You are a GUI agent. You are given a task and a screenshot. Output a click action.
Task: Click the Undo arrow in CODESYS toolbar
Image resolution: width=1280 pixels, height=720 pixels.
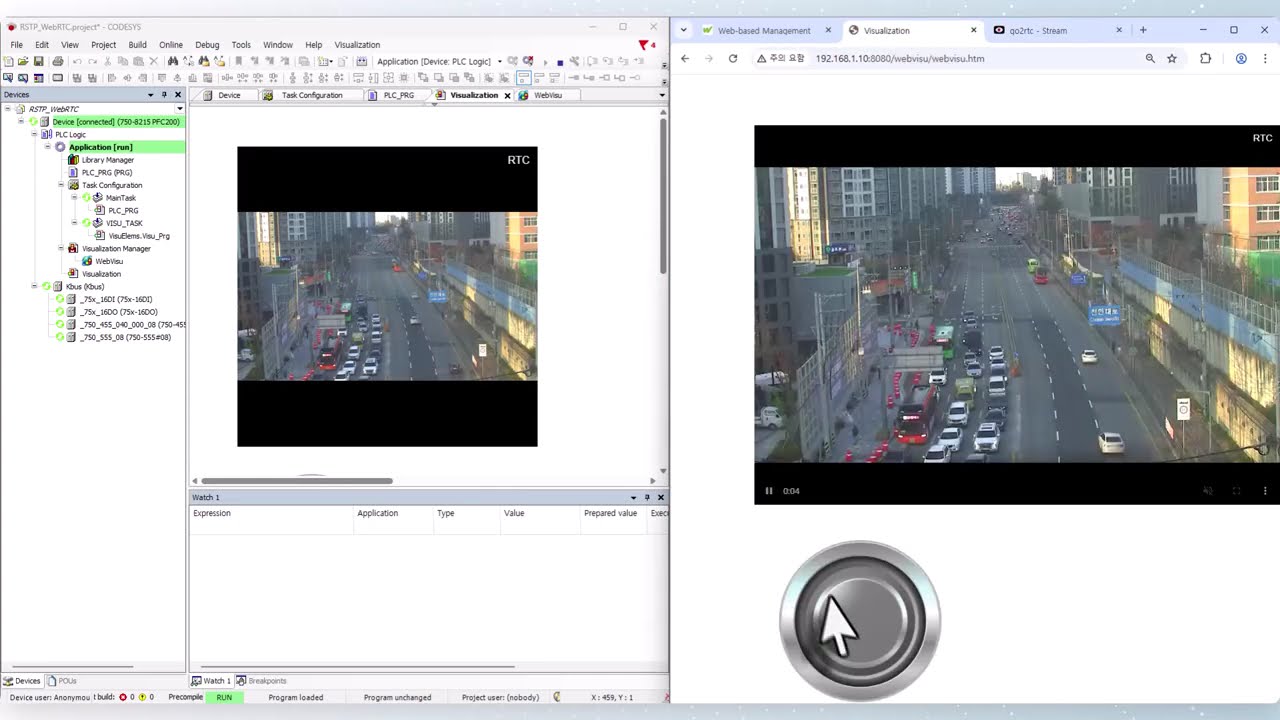(x=77, y=62)
